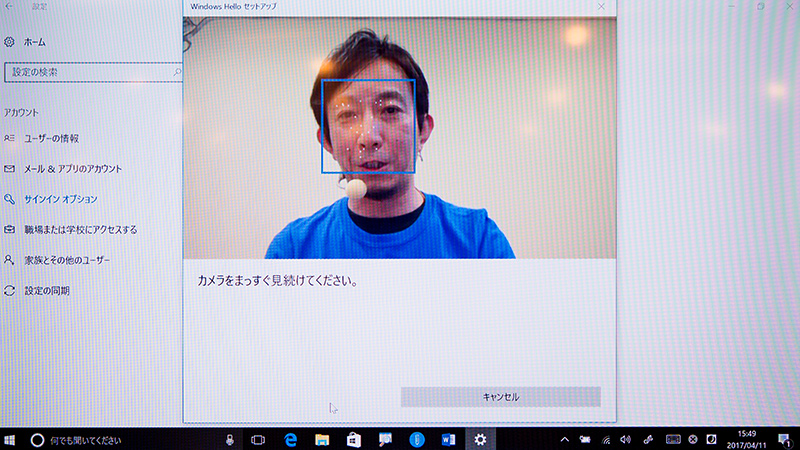Open the blue round paperclip app on taskbar
Viewport: 800px width, 450px height.
417,440
